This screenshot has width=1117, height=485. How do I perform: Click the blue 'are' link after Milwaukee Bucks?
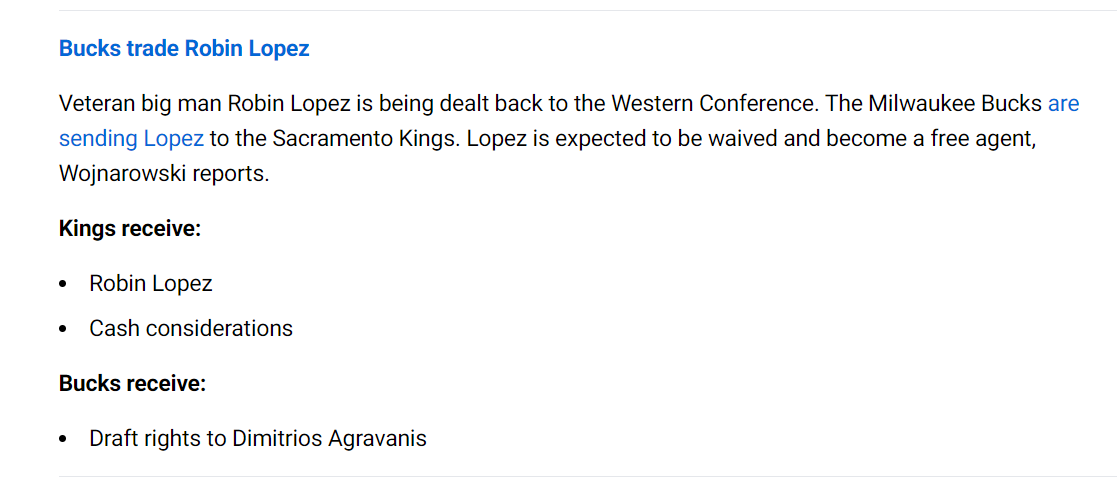[x=1064, y=104]
